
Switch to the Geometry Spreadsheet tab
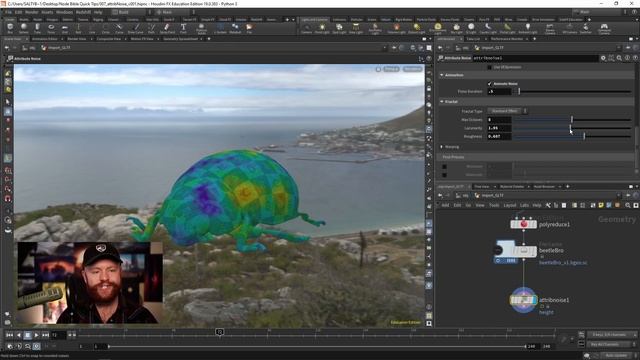click(180, 39)
